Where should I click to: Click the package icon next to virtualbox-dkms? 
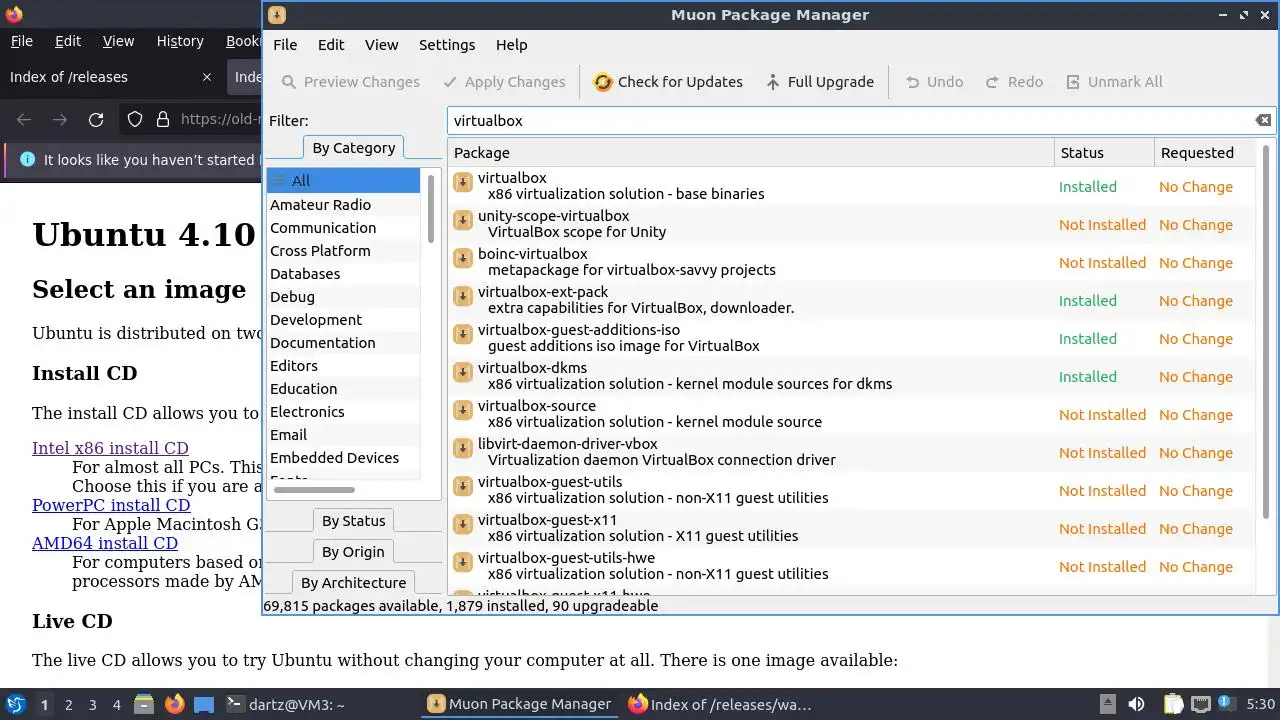pos(462,372)
